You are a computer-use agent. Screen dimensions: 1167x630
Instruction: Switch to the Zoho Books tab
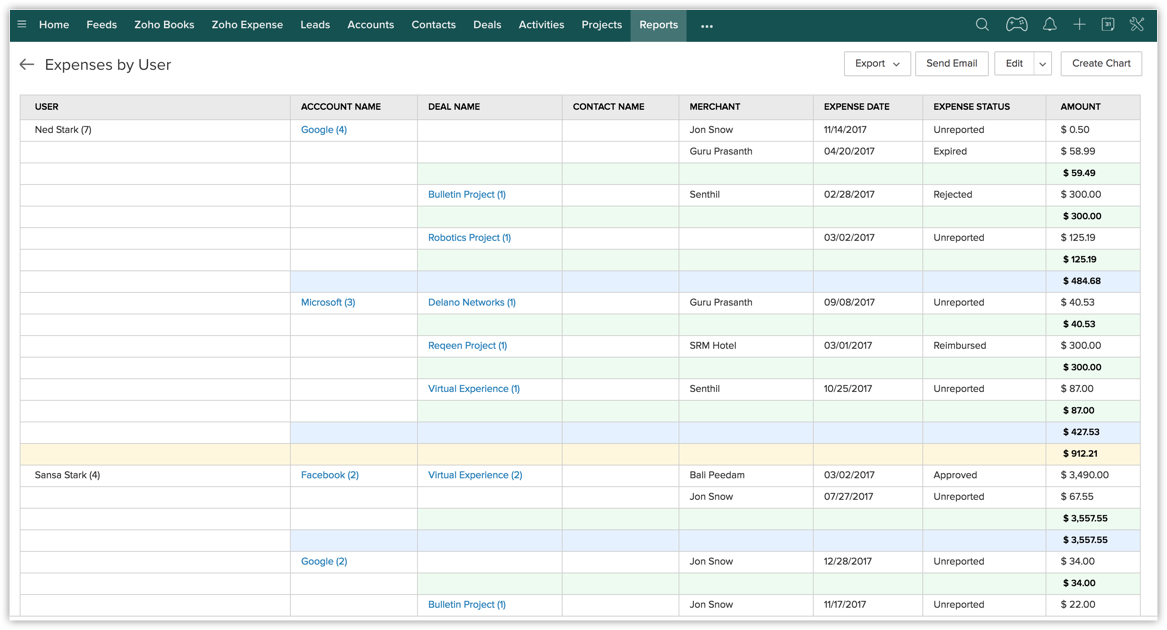point(164,25)
